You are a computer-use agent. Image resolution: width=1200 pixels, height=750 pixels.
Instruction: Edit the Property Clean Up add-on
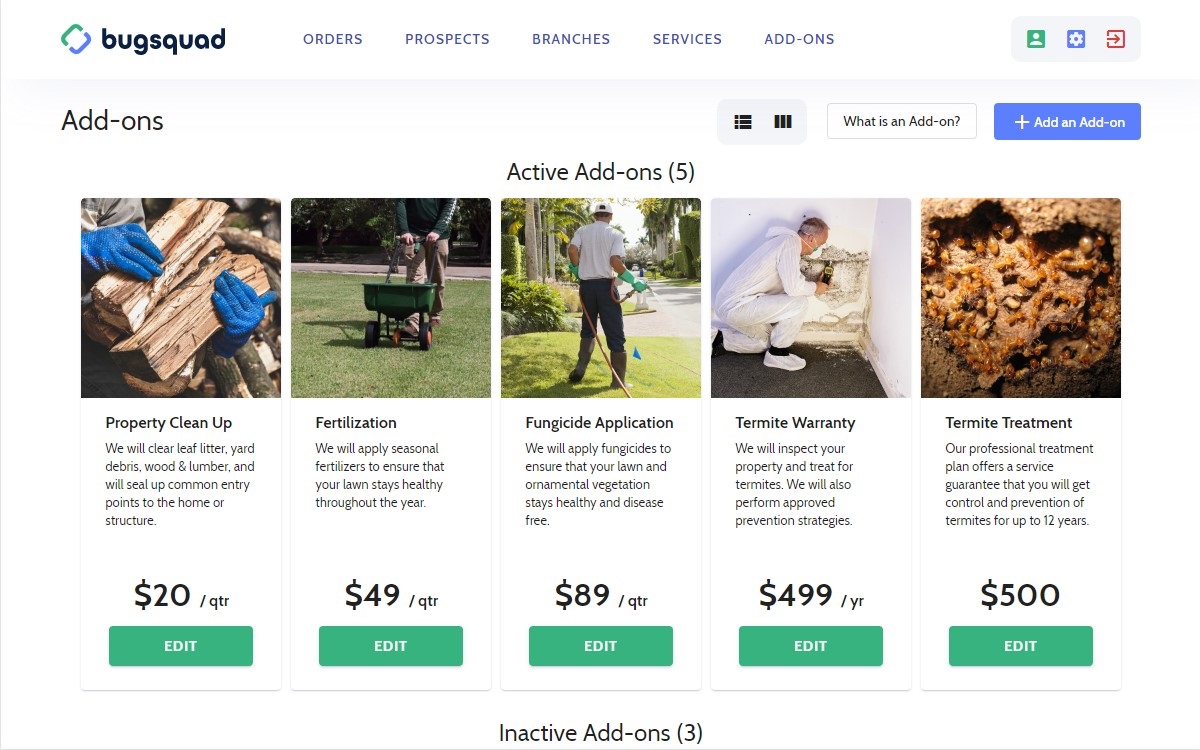[x=181, y=646]
